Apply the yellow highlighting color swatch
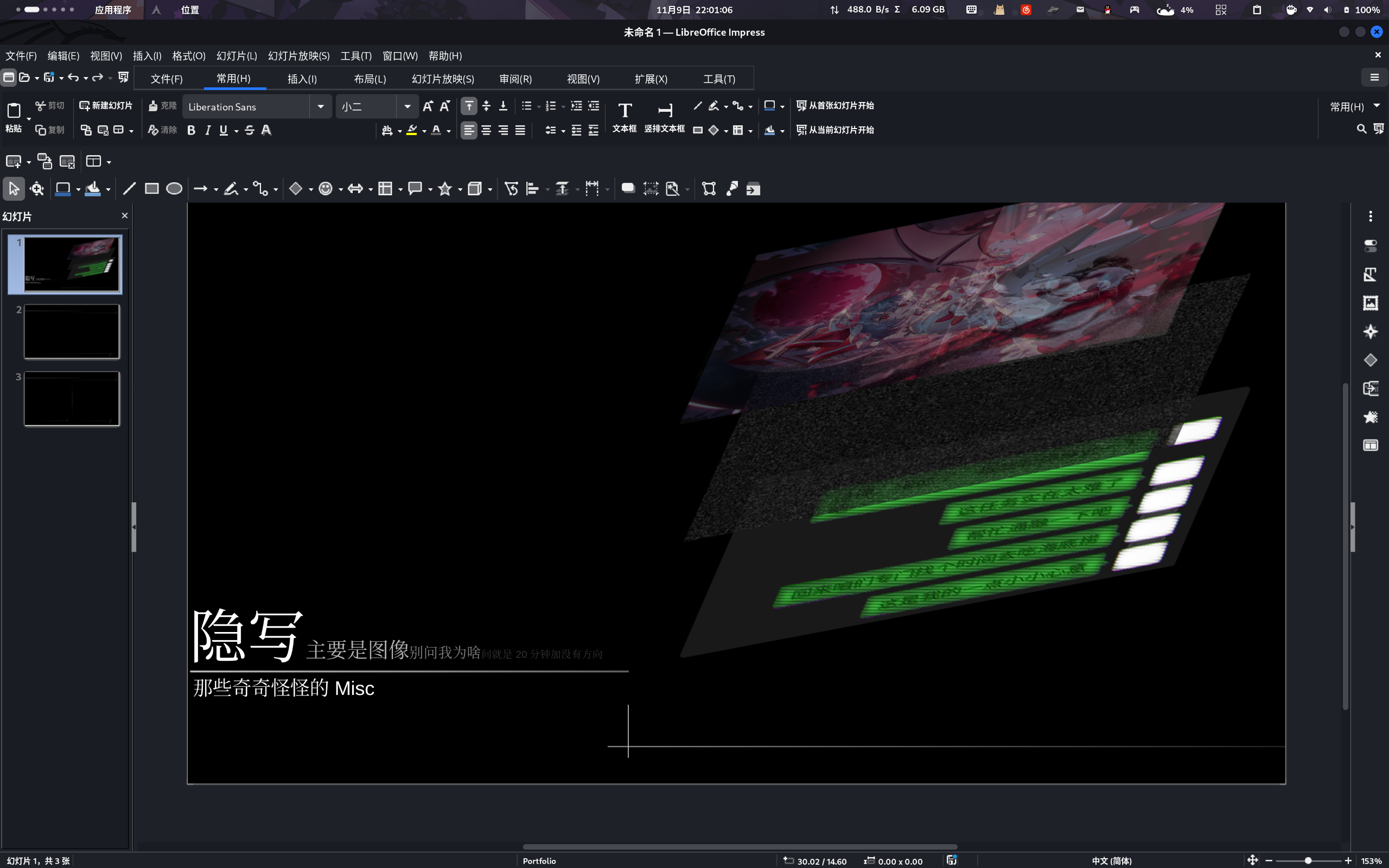1389x868 pixels. [411, 130]
